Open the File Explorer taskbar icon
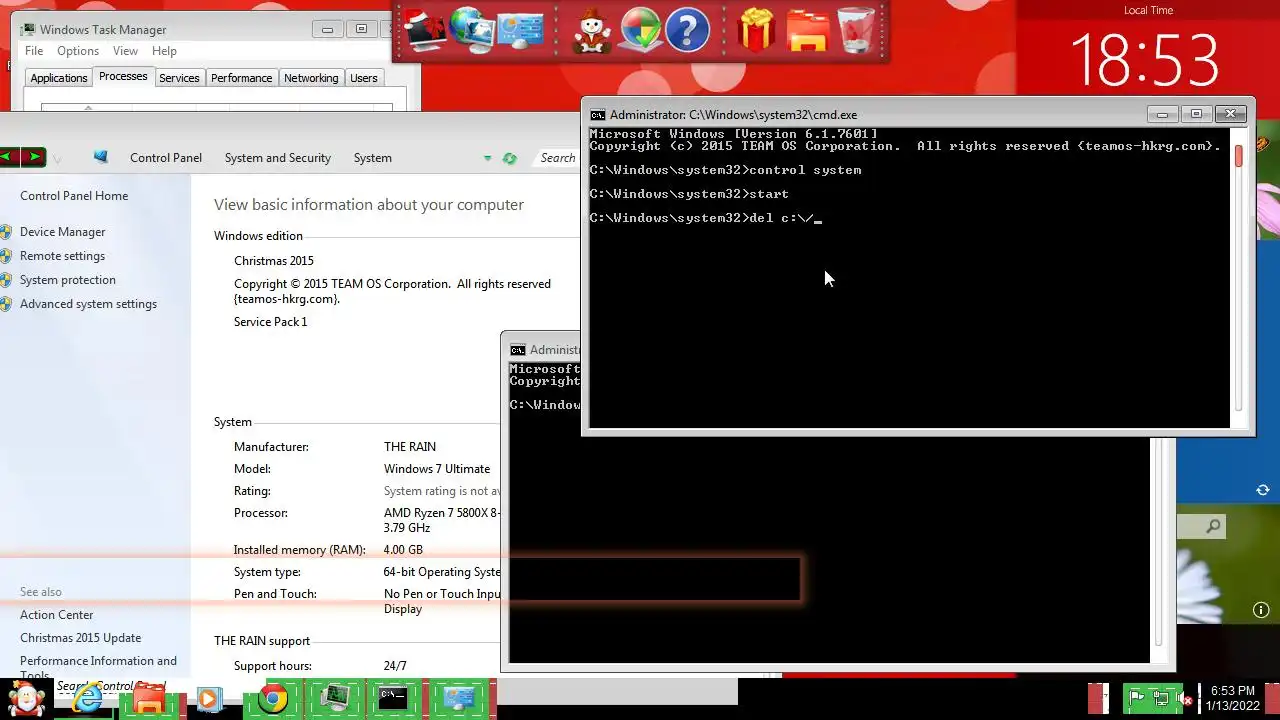 coord(148,699)
